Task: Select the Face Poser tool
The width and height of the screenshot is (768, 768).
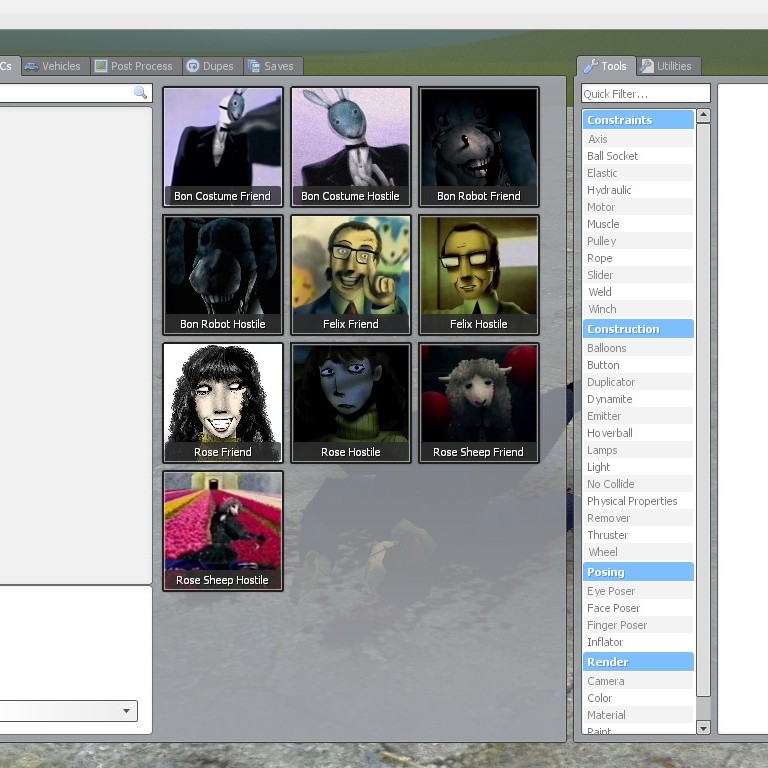Action: tap(638, 608)
